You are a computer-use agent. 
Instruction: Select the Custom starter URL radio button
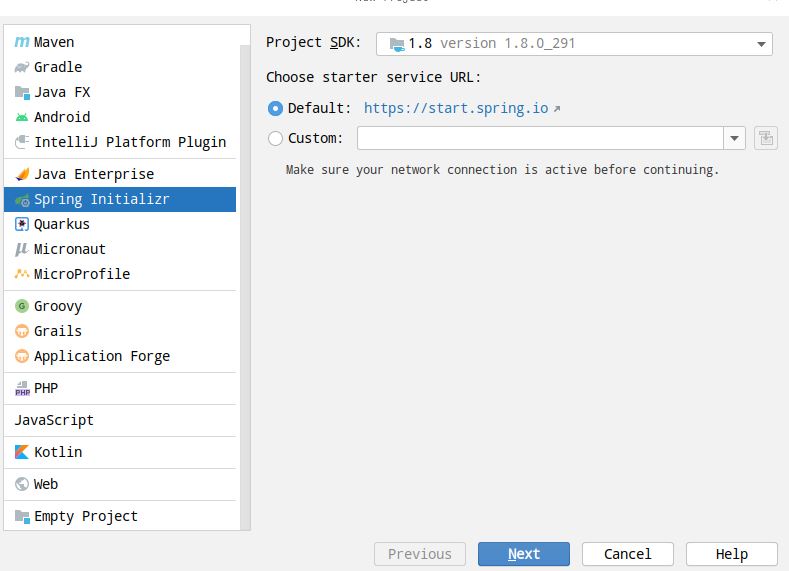(x=275, y=138)
